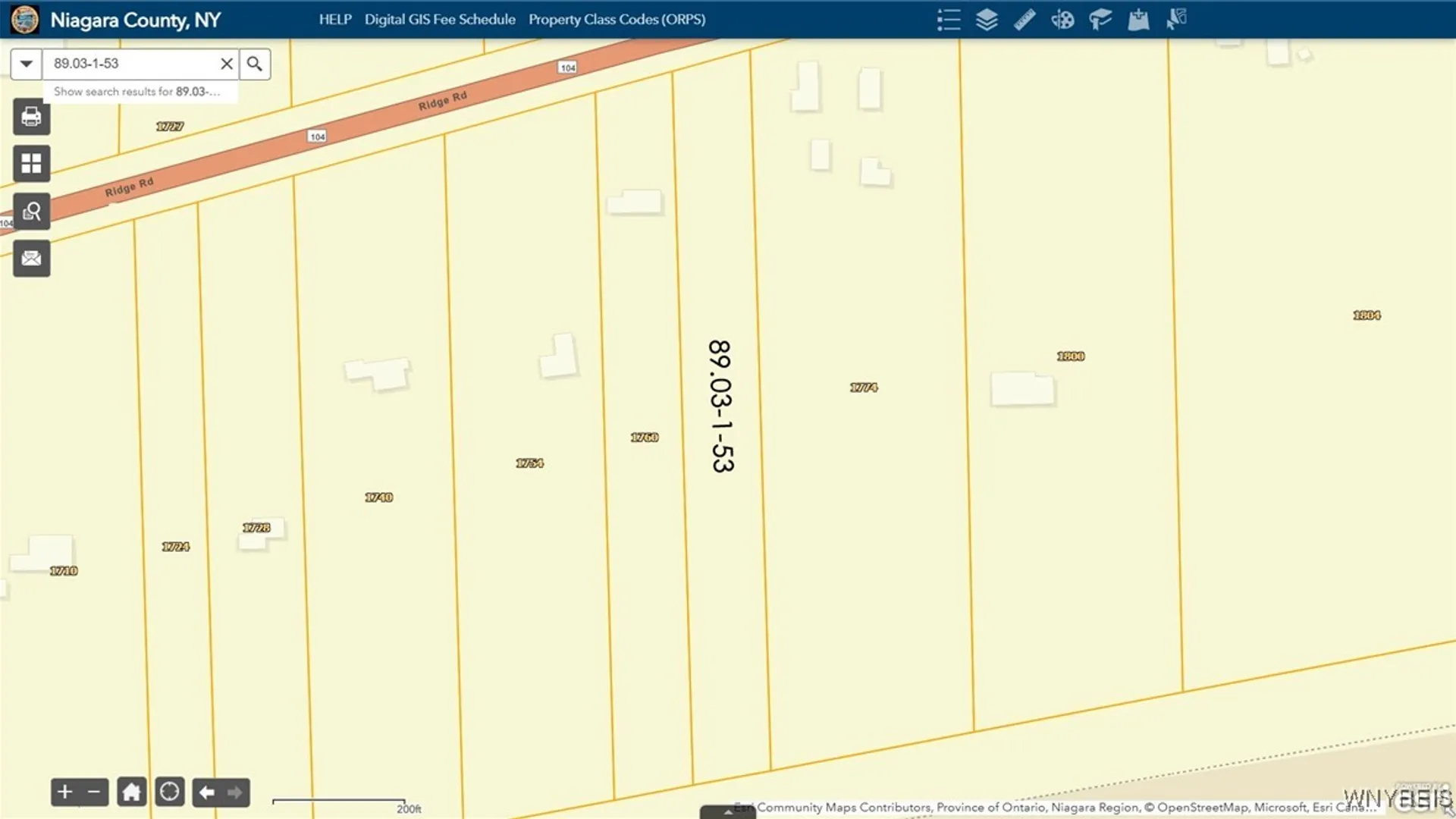Viewport: 1456px width, 819px height.
Task: Activate the Select features tool
Action: [x=1175, y=20]
